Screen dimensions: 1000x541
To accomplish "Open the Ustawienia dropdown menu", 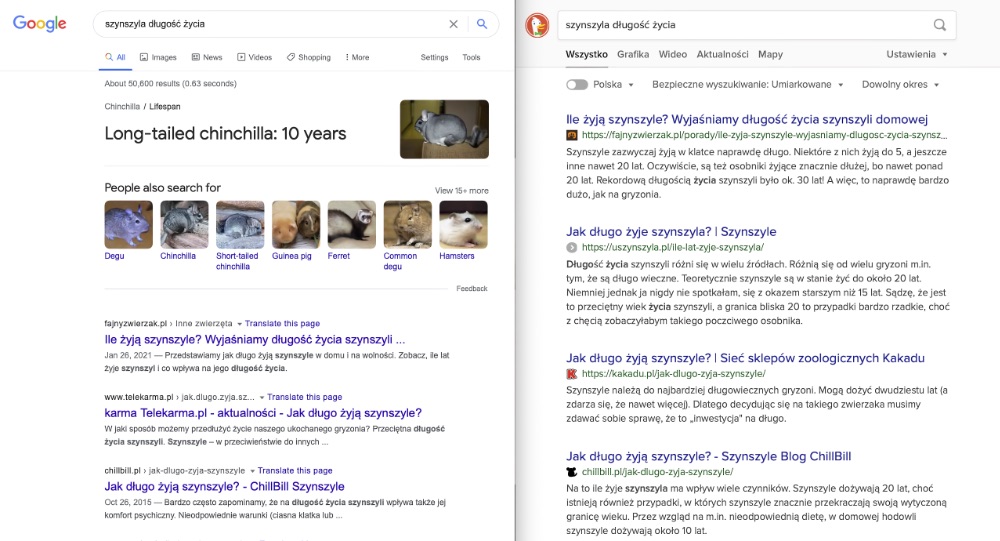I will 916,54.
